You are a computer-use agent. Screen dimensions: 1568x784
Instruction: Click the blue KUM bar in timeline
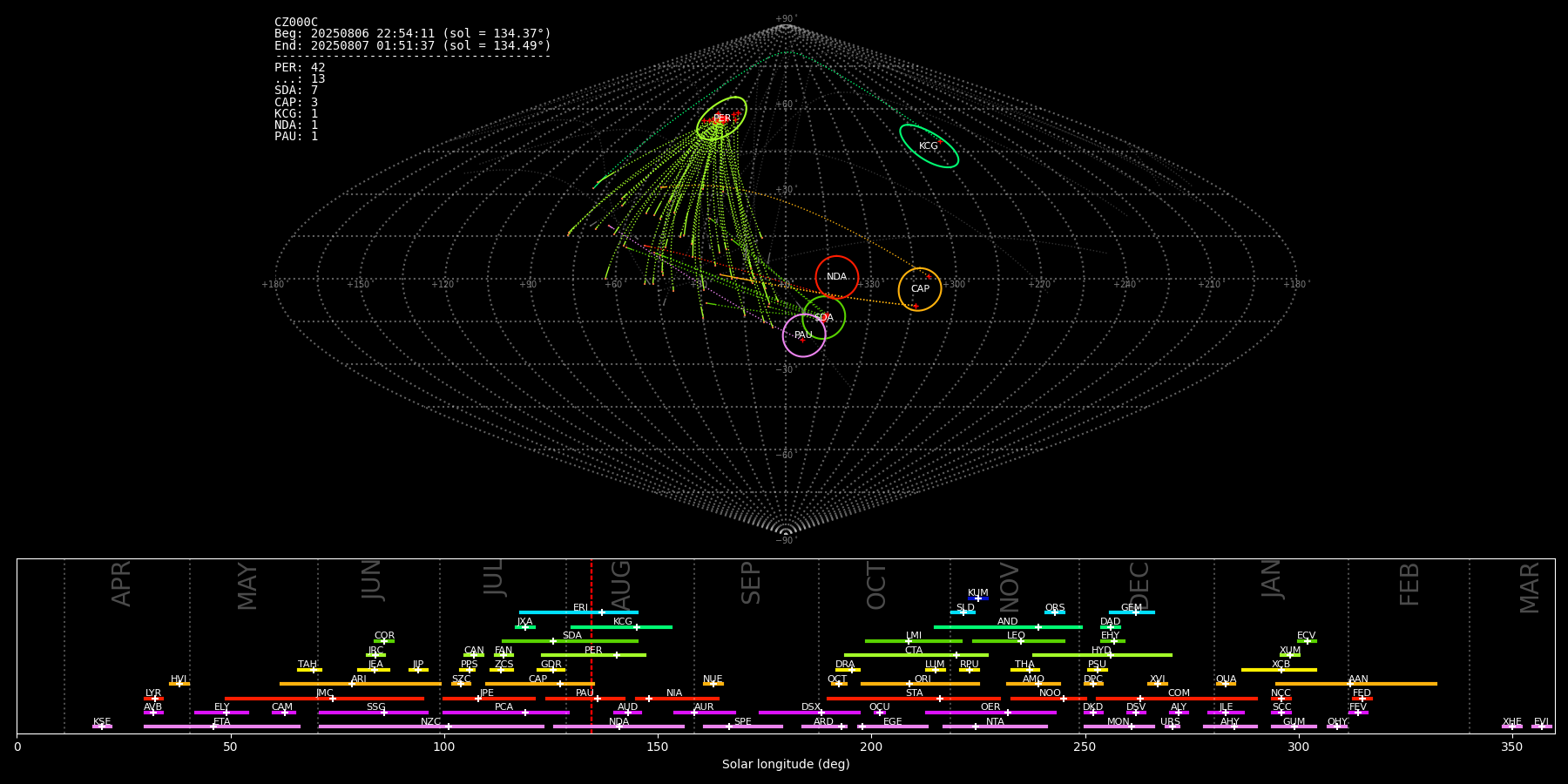point(978,598)
